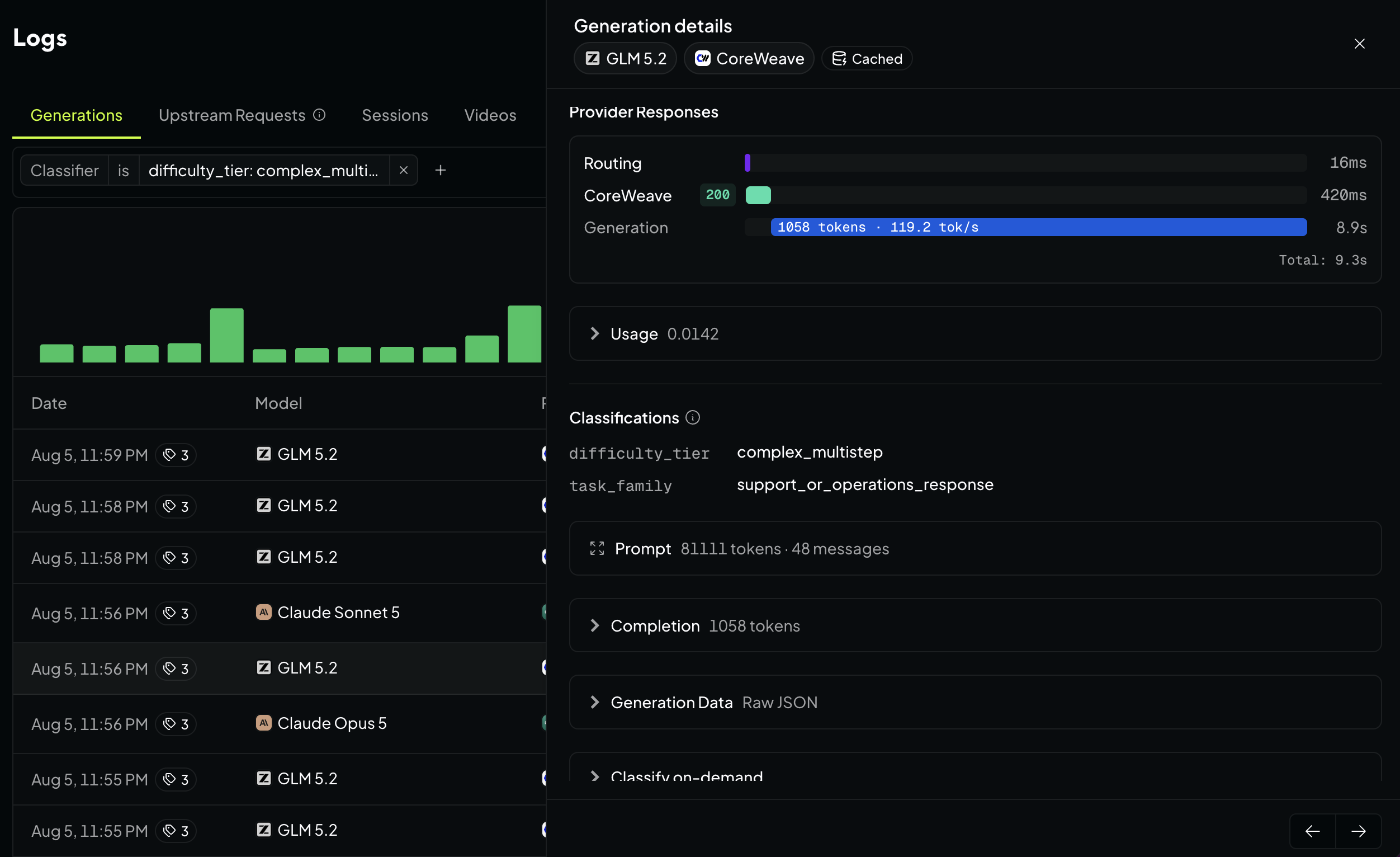
Task: Click the purple Routing timing bar
Action: (747, 163)
